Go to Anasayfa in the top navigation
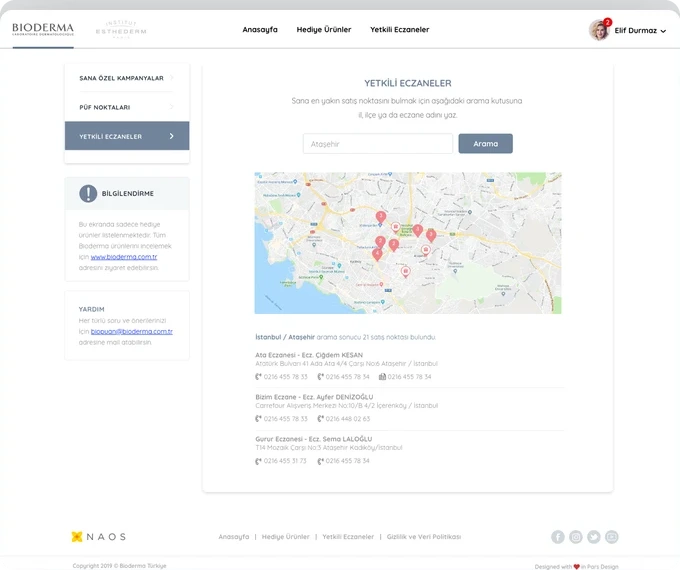 260,29
